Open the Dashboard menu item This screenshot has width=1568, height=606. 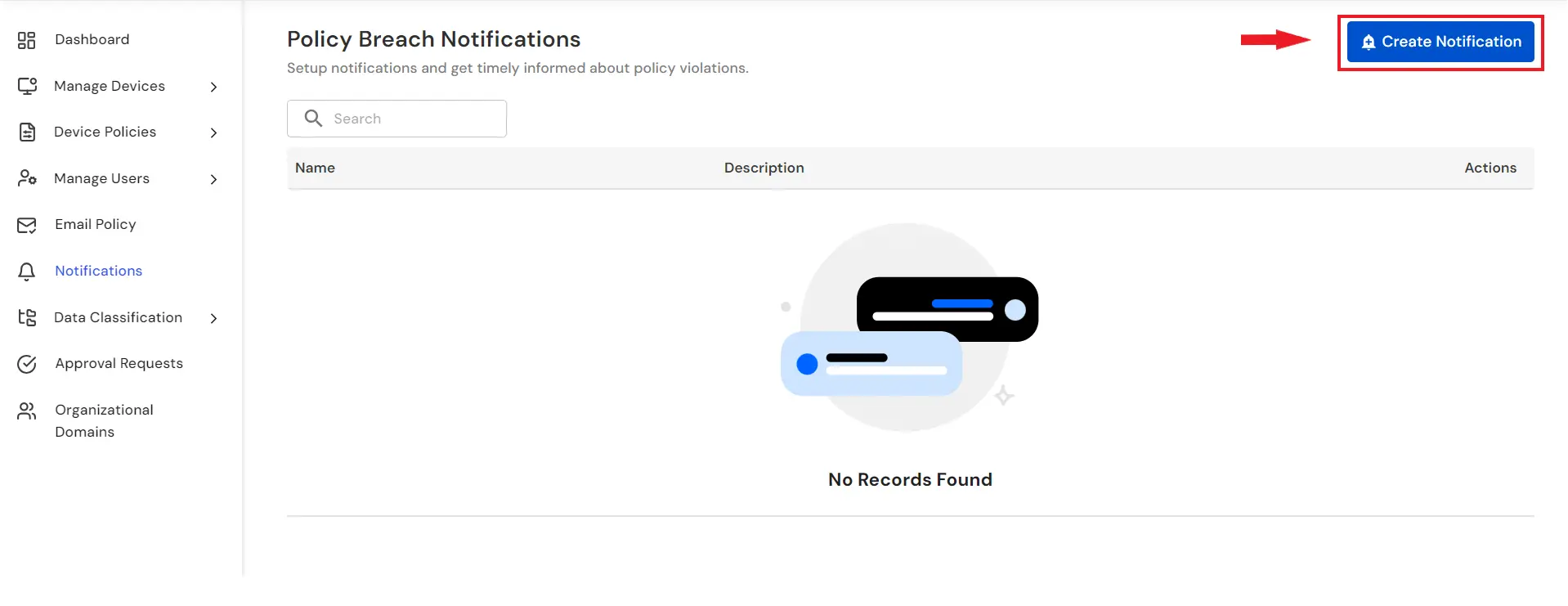(92, 39)
